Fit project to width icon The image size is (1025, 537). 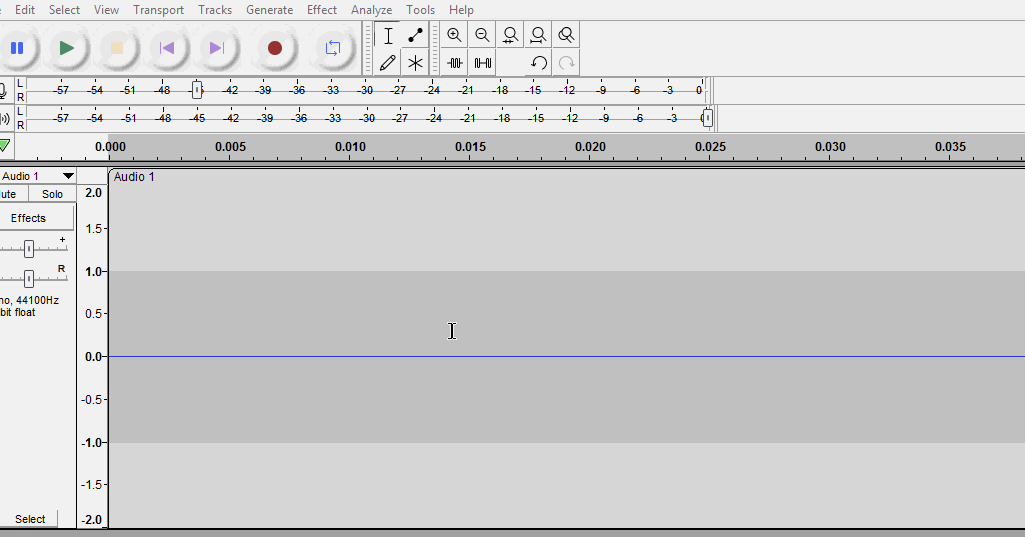[x=538, y=35]
